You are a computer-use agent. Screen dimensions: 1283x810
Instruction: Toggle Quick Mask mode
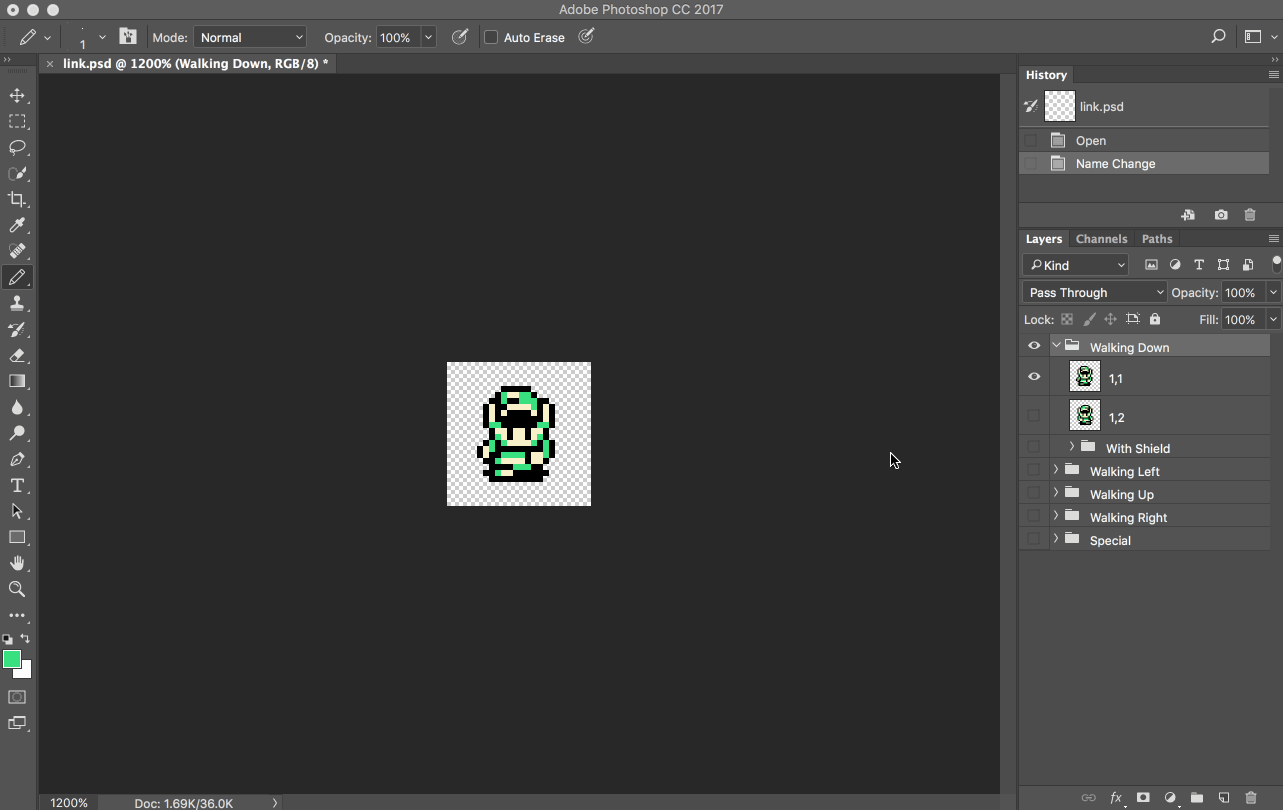17,697
